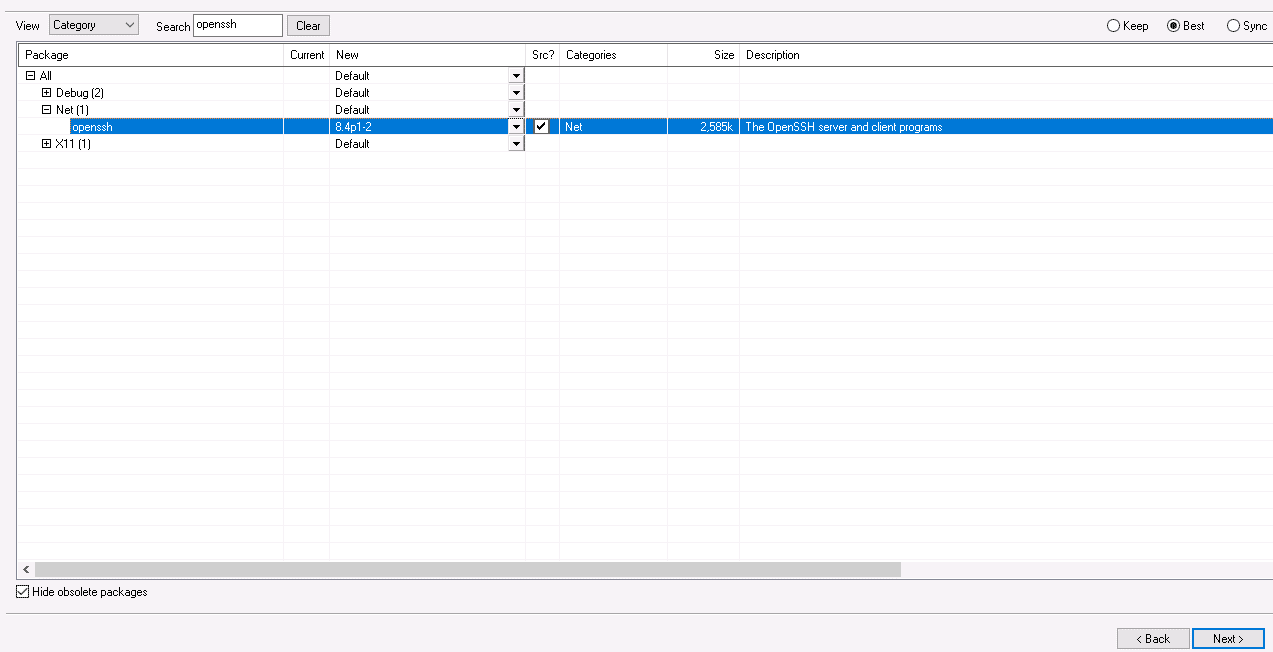Click the Size column header
This screenshot has height=652, width=1273.
tap(704, 55)
